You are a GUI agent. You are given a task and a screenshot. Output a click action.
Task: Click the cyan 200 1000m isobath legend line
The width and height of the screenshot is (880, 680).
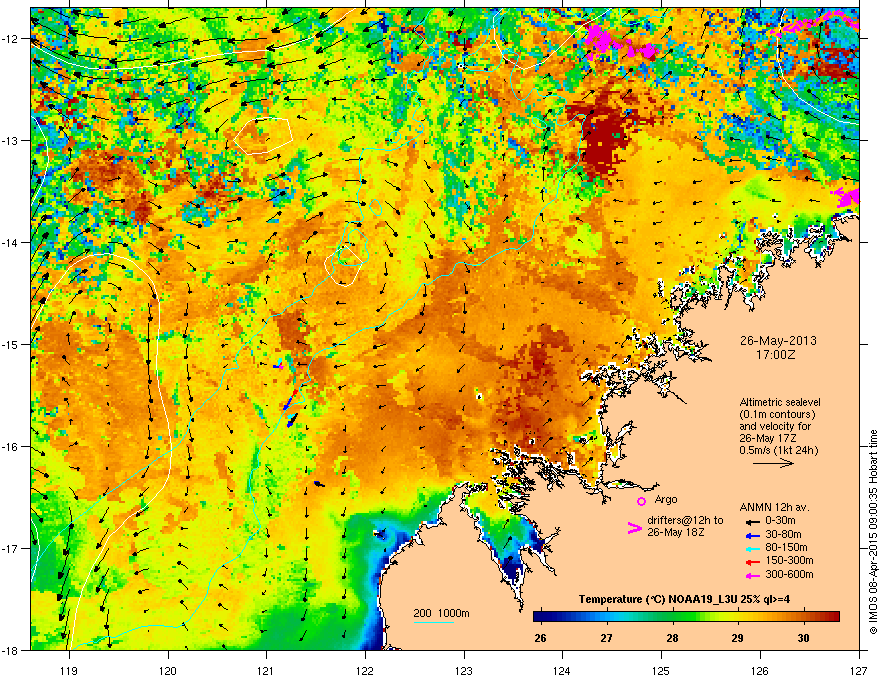pos(434,622)
